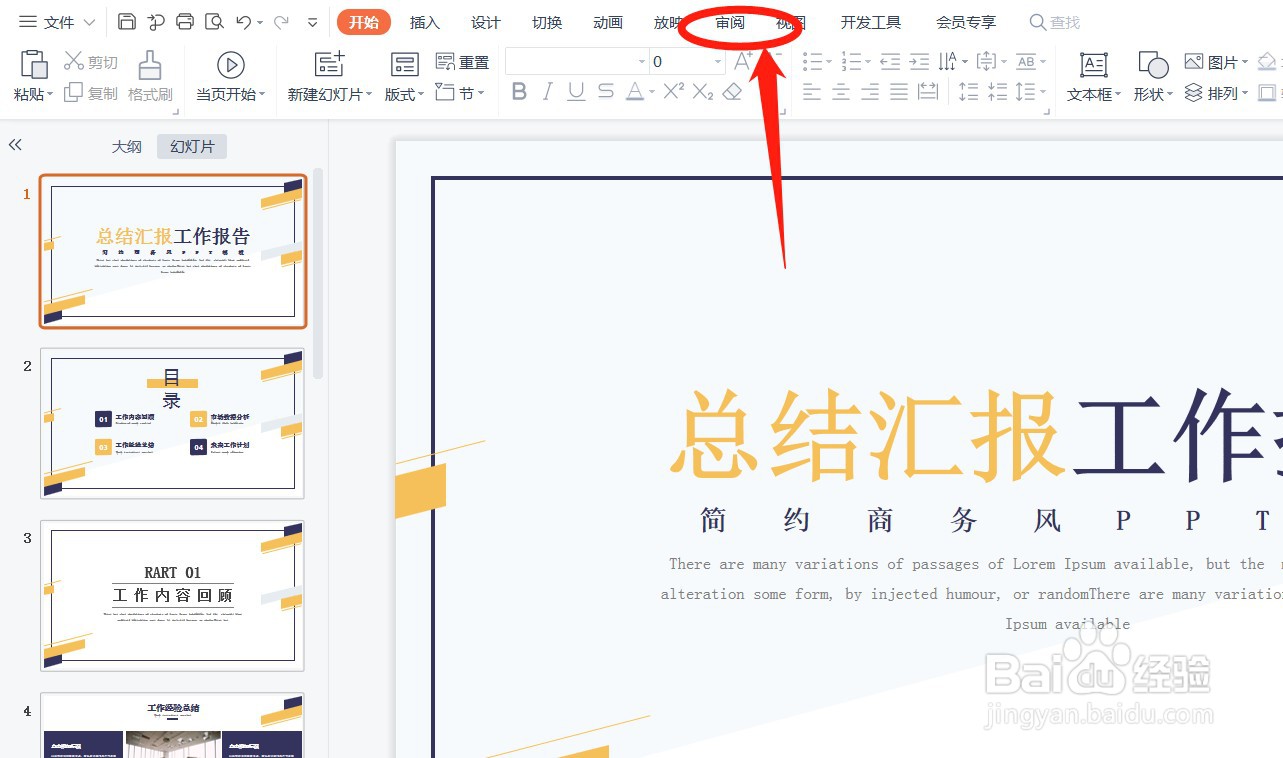
Task: Justify text alignment
Action: coord(899,92)
